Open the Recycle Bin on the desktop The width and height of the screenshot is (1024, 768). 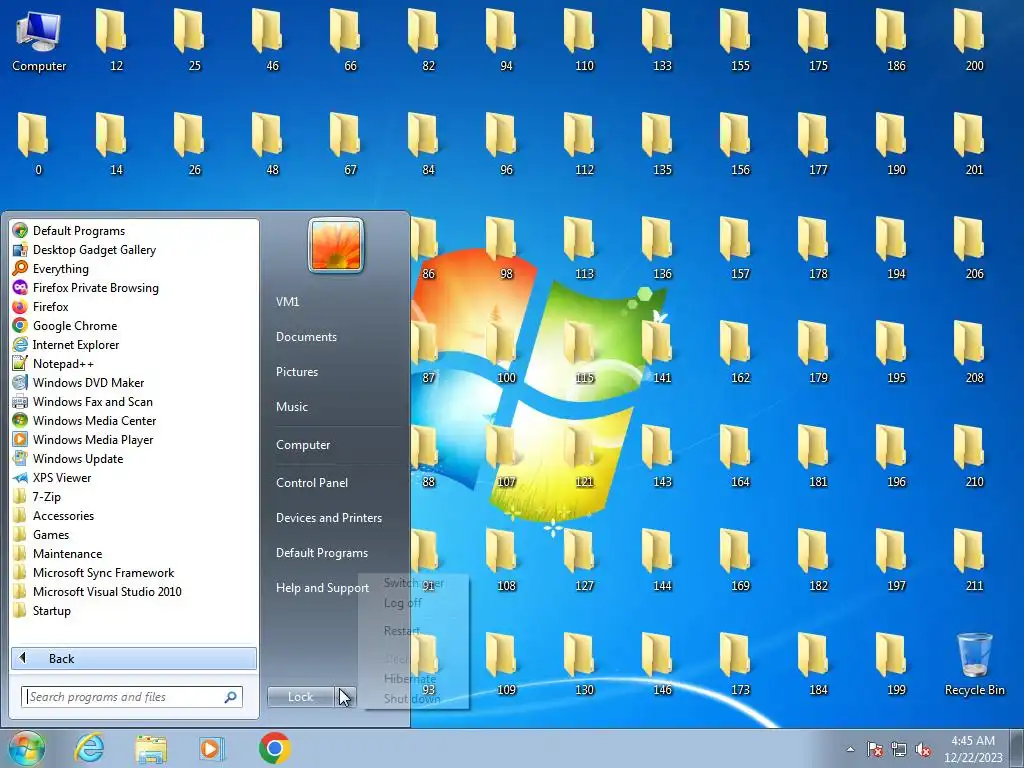(x=974, y=664)
